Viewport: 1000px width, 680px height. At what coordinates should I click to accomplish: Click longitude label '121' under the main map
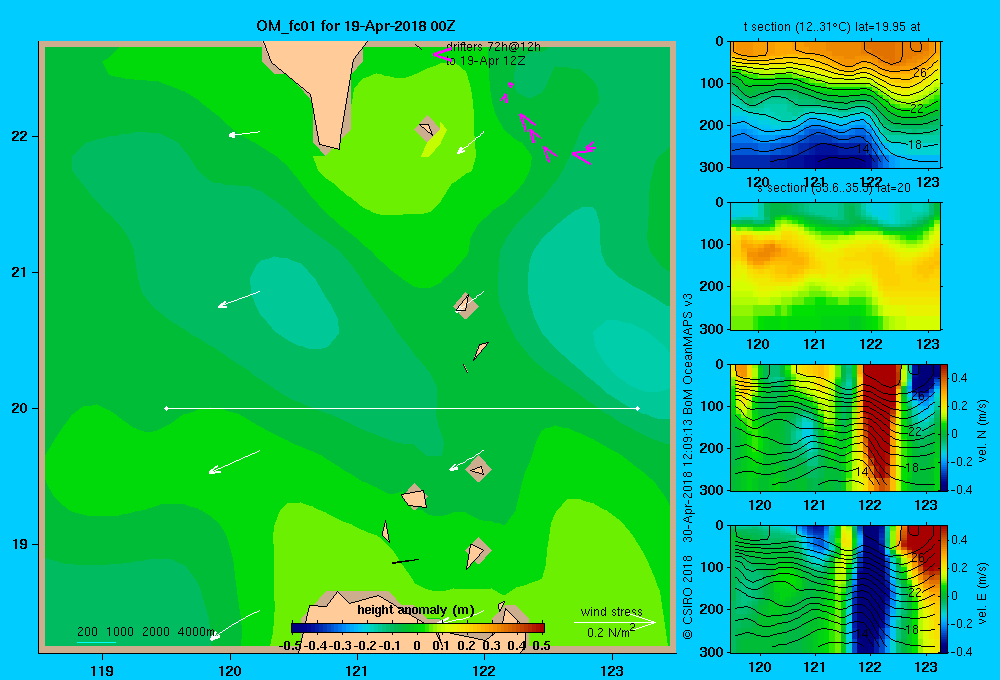point(357,670)
